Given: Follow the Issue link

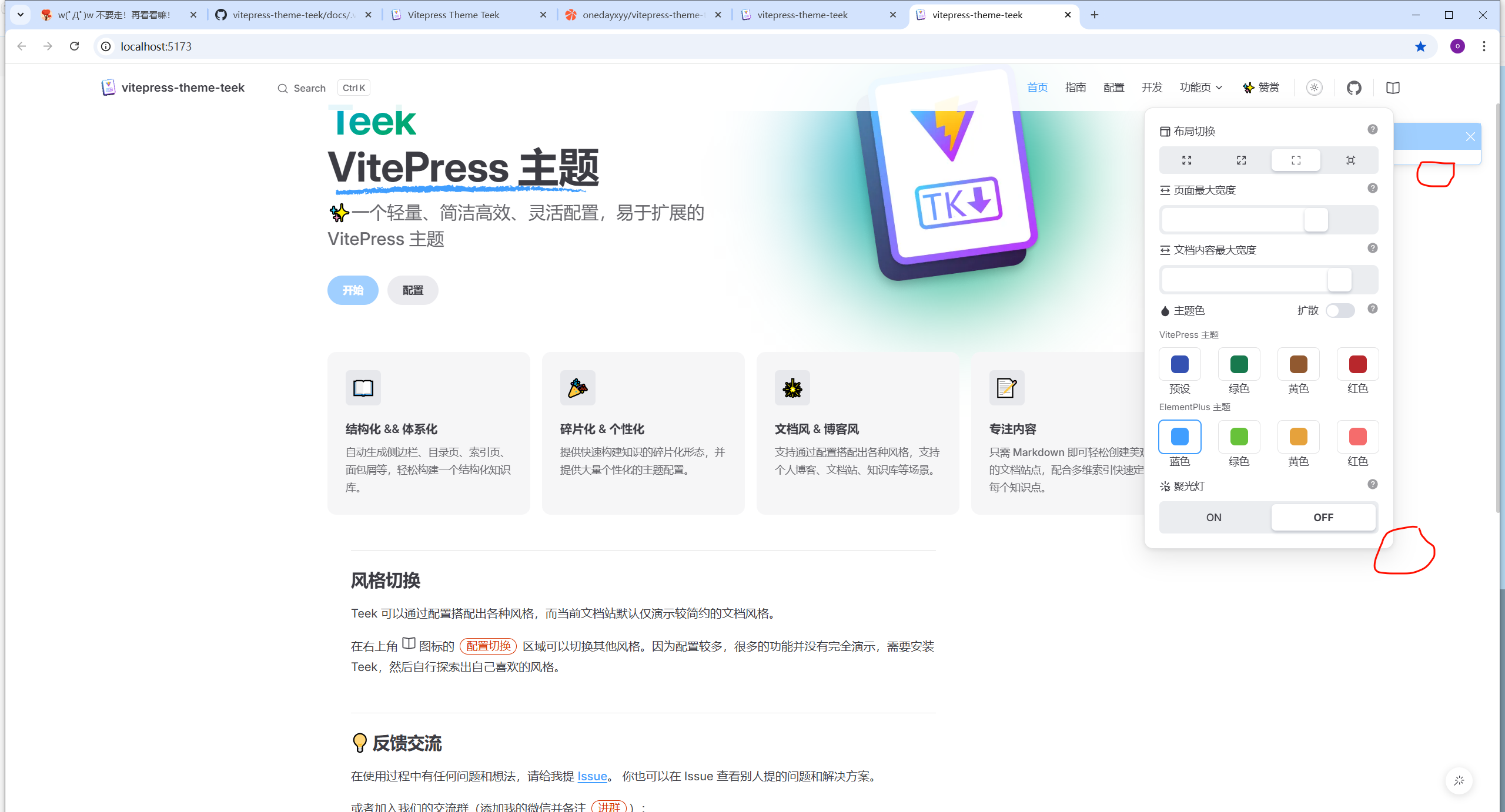Looking at the screenshot, I should pyautogui.click(x=592, y=776).
